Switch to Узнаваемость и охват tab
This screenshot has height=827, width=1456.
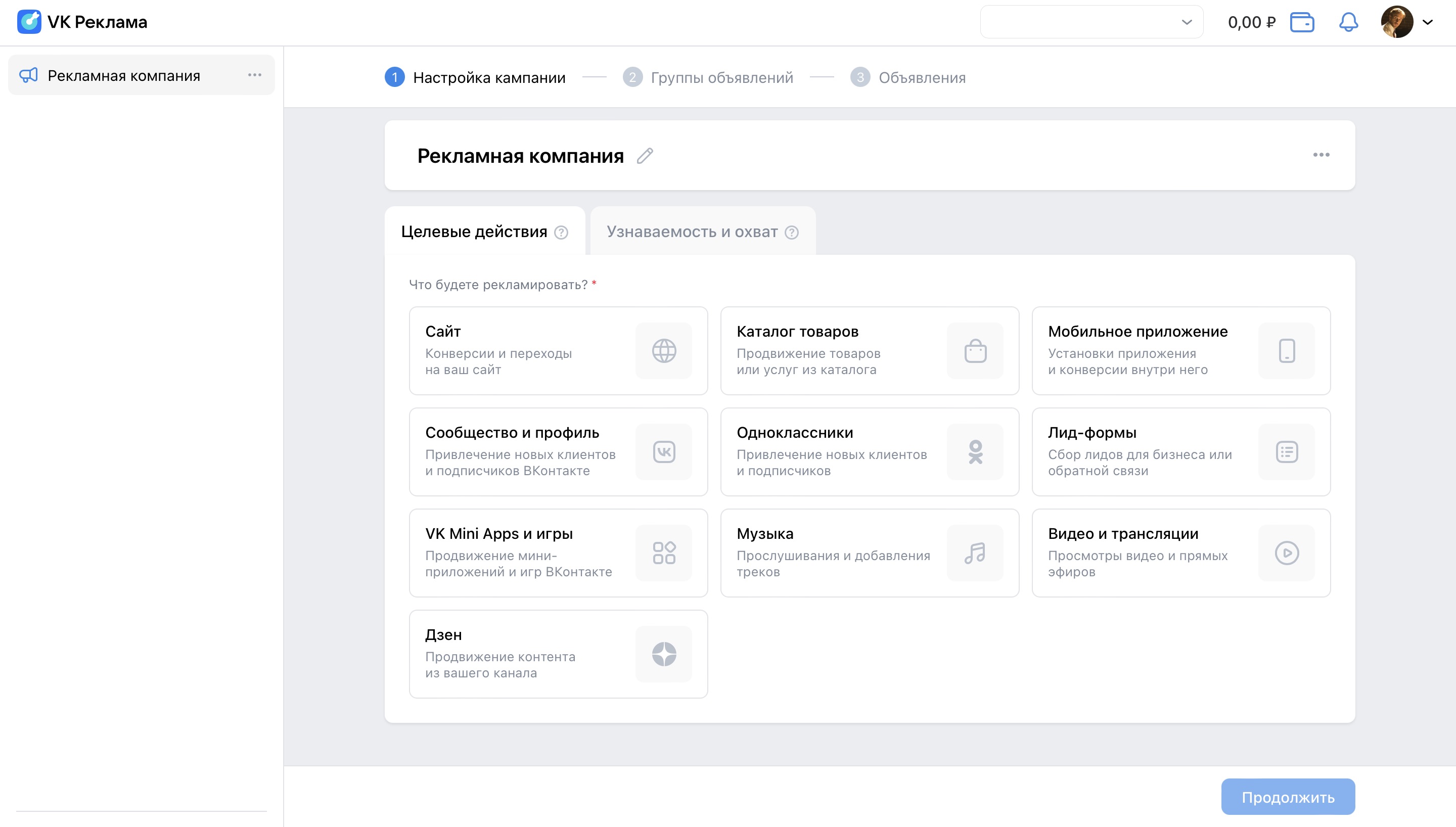click(x=703, y=232)
